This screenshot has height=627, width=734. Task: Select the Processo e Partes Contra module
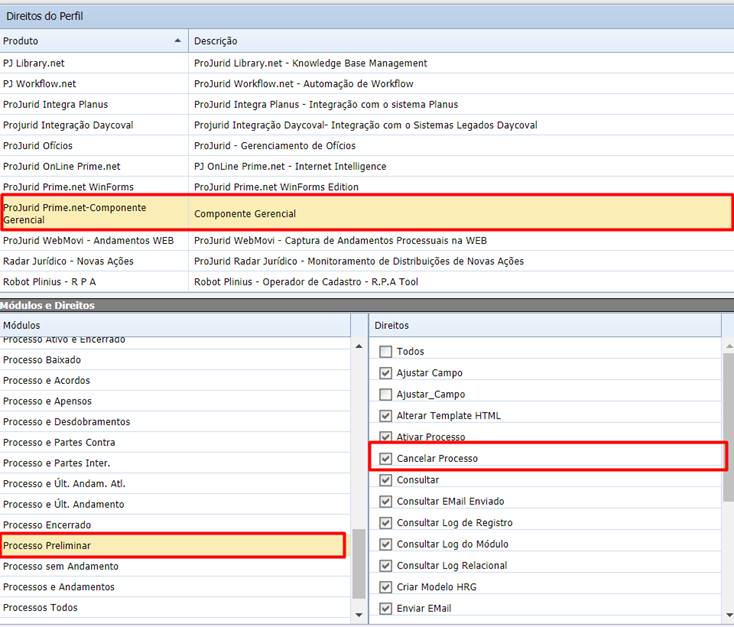click(x=175, y=442)
